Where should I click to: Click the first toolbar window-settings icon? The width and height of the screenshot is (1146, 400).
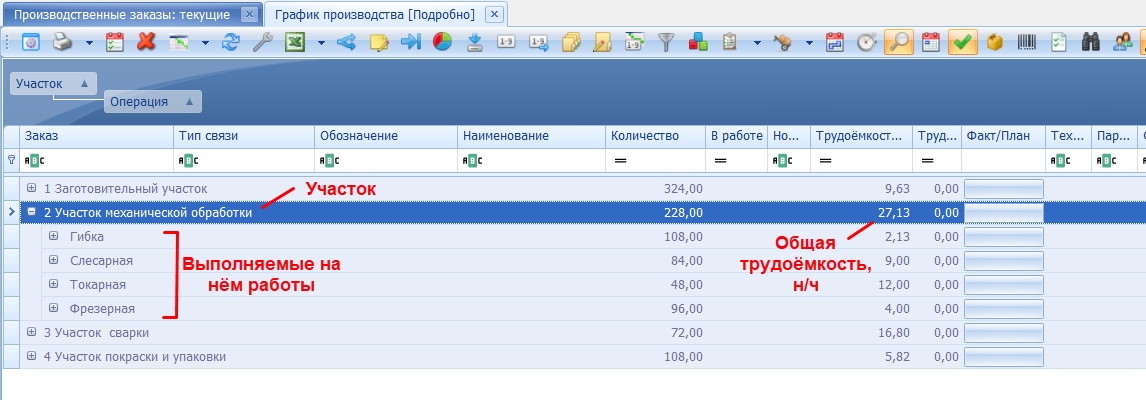tap(31, 42)
